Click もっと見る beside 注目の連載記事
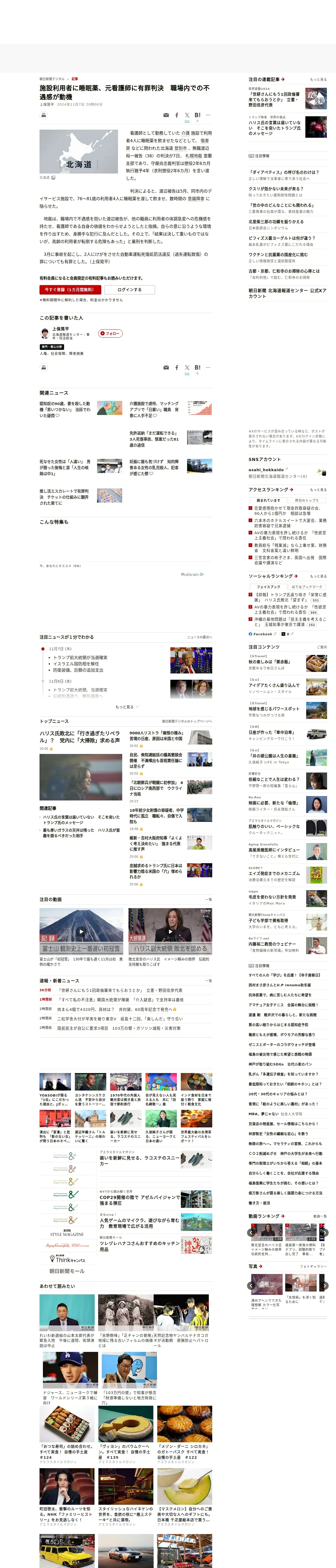336x1568 pixels. [x=318, y=79]
